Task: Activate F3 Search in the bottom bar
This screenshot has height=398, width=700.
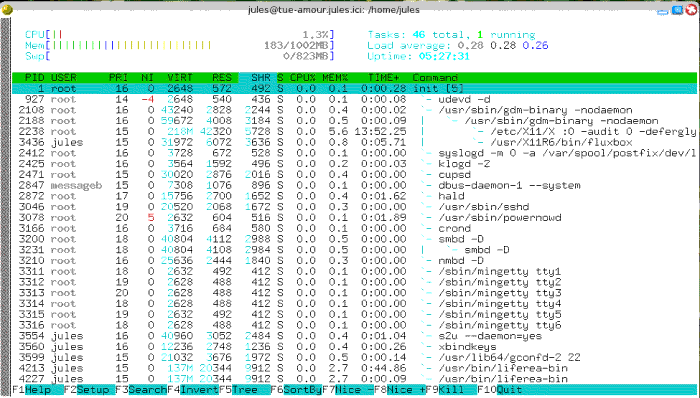Action: pyautogui.click(x=141, y=390)
